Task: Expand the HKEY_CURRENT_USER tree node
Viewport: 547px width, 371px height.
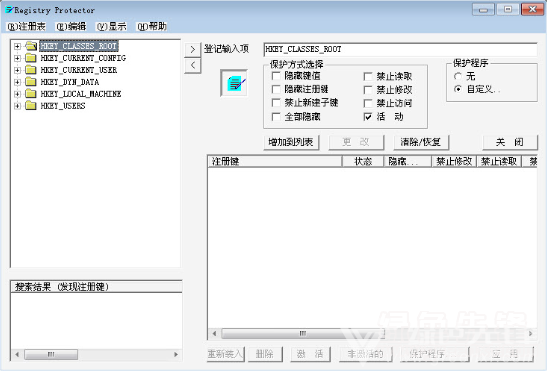Action: 17,70
